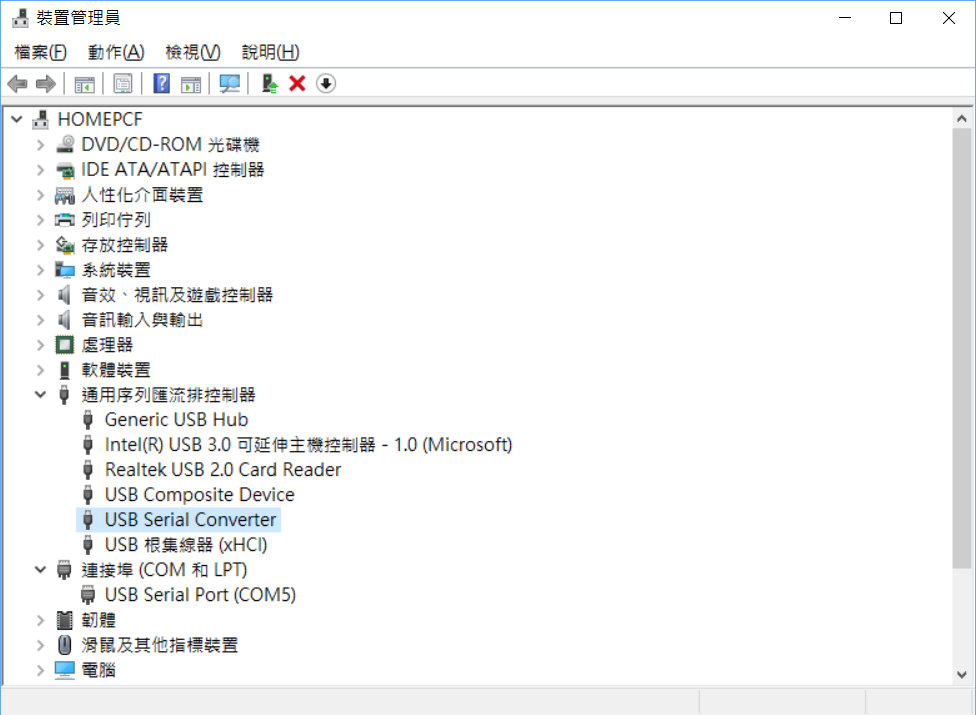The image size is (976, 715).
Task: Click the properties toolbar icon
Action: click(x=122, y=84)
